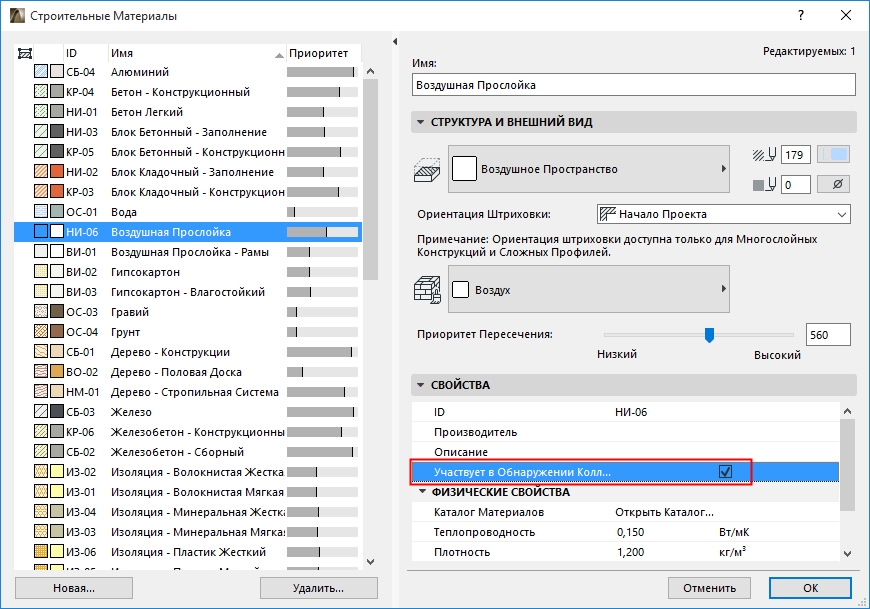Click the surface material icon beside Воздух
This screenshot has width=870, height=609.
pos(427,290)
